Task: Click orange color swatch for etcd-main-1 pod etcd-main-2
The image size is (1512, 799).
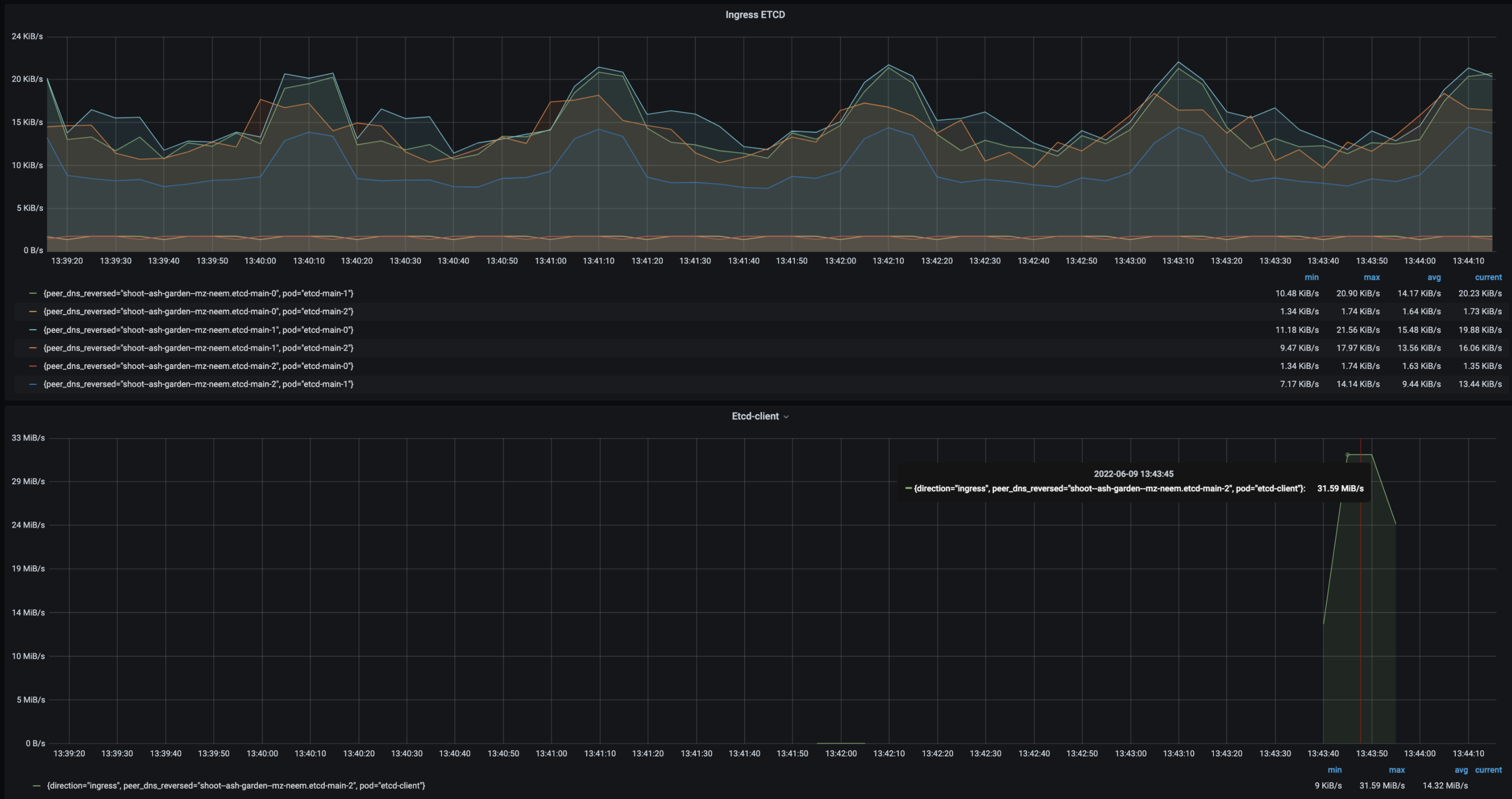Action: 33,348
